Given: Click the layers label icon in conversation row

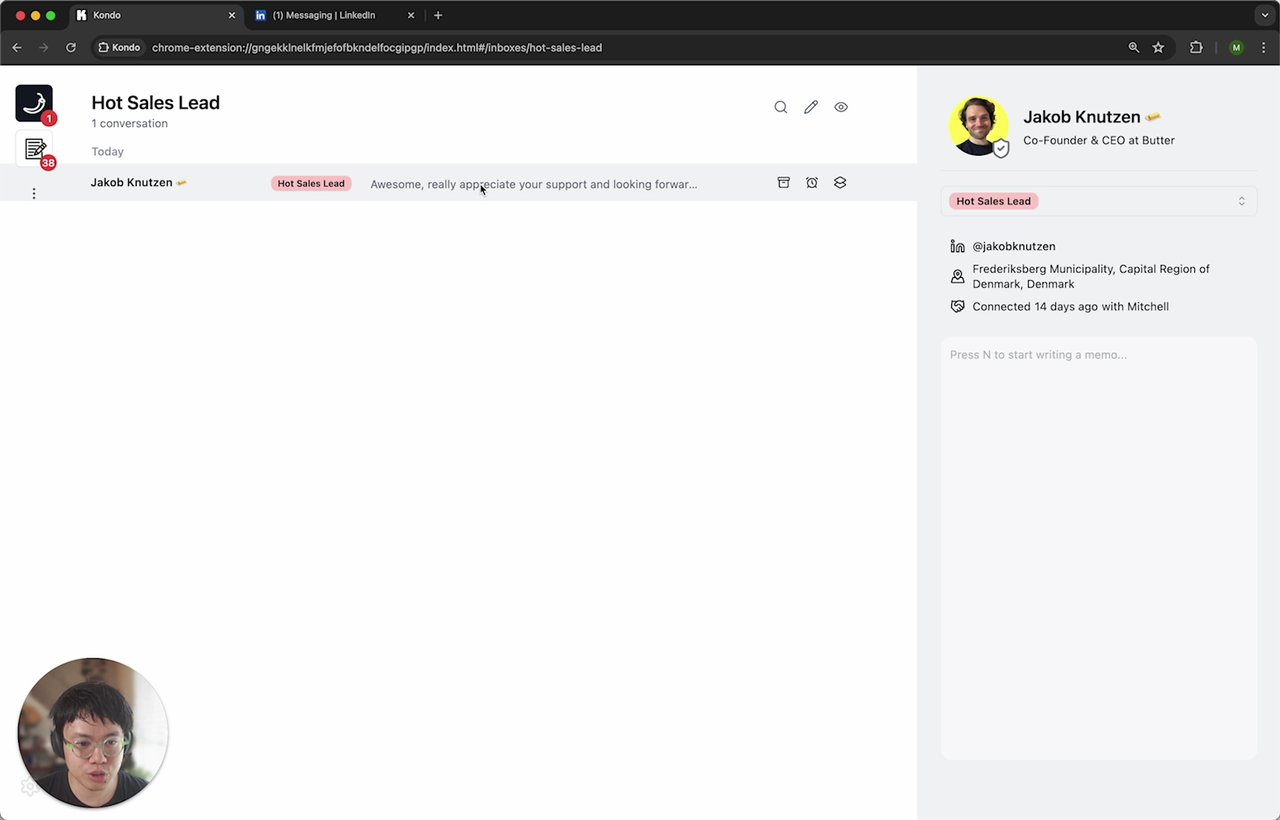Looking at the screenshot, I should tap(840, 183).
